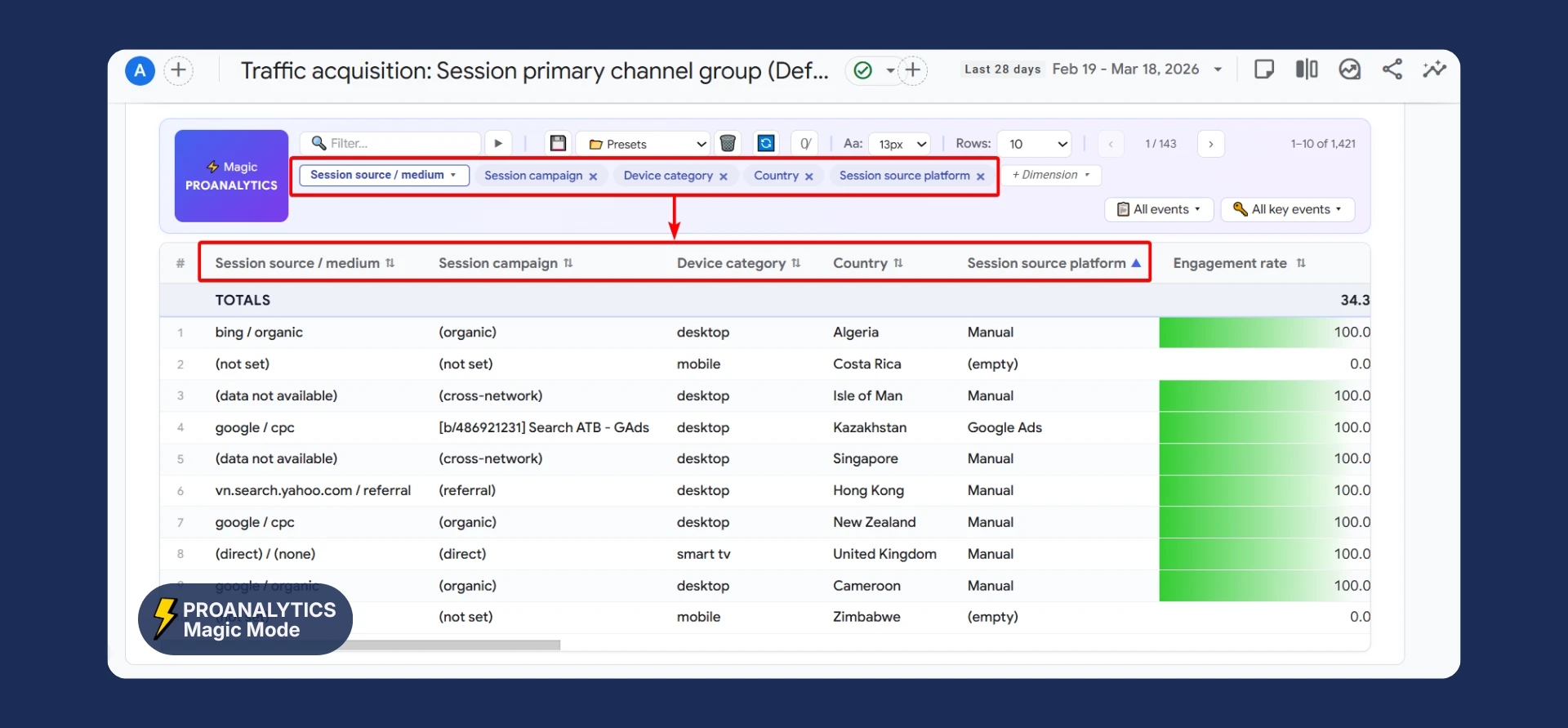The image size is (1568, 728).
Task: Click the annotations note icon
Action: pyautogui.click(x=1263, y=69)
